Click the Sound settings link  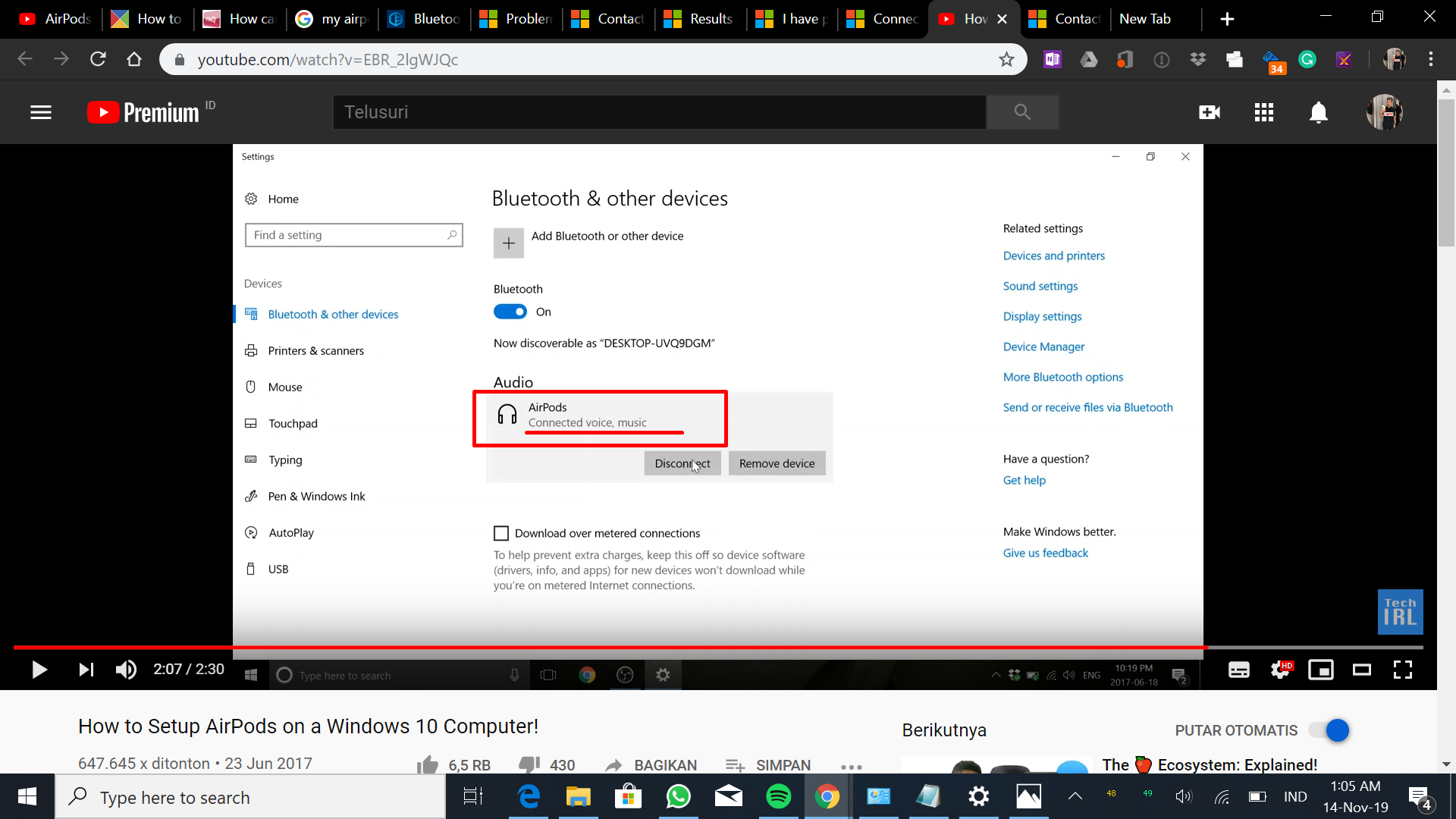point(1040,285)
